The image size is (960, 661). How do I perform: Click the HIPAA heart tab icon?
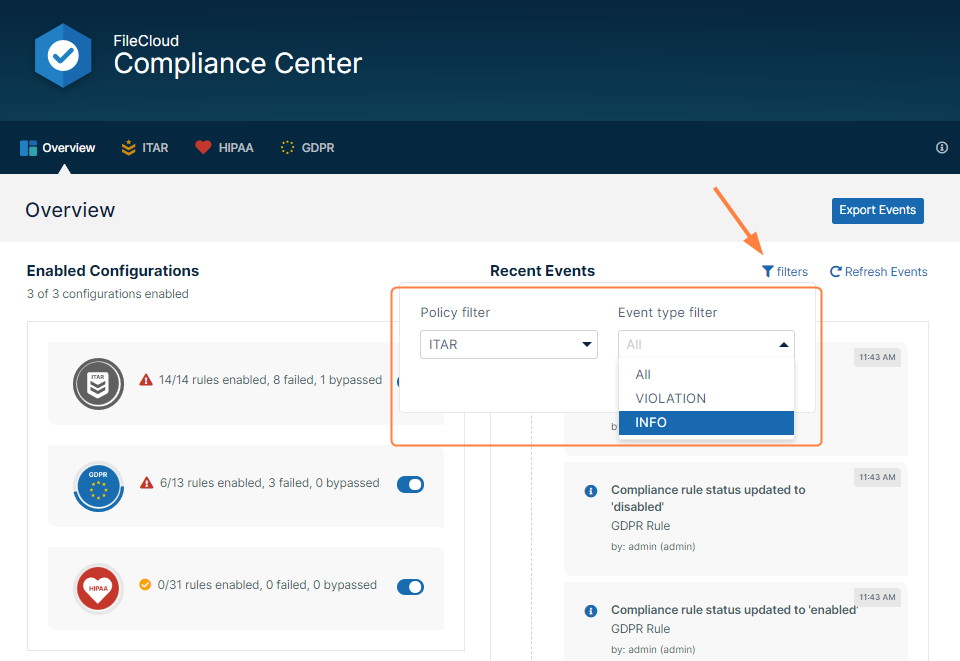tap(203, 148)
